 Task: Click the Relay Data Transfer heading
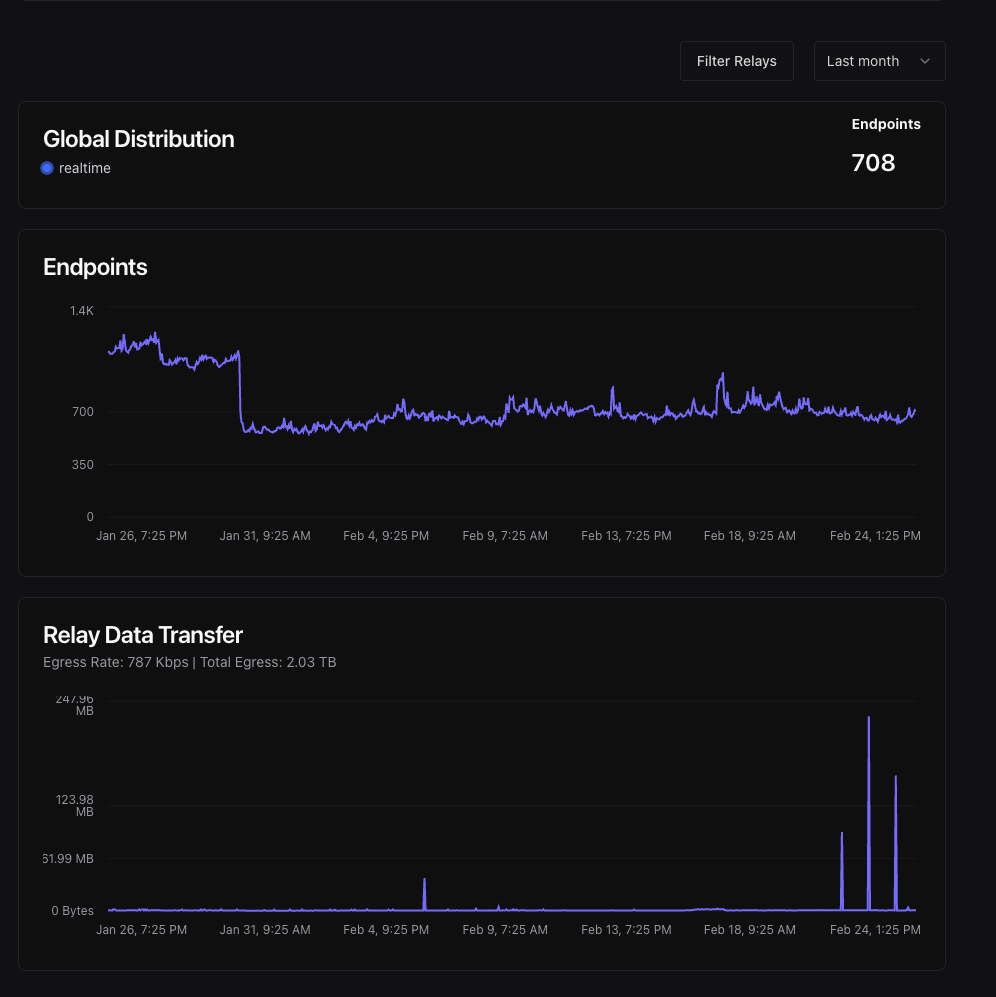(x=142, y=635)
